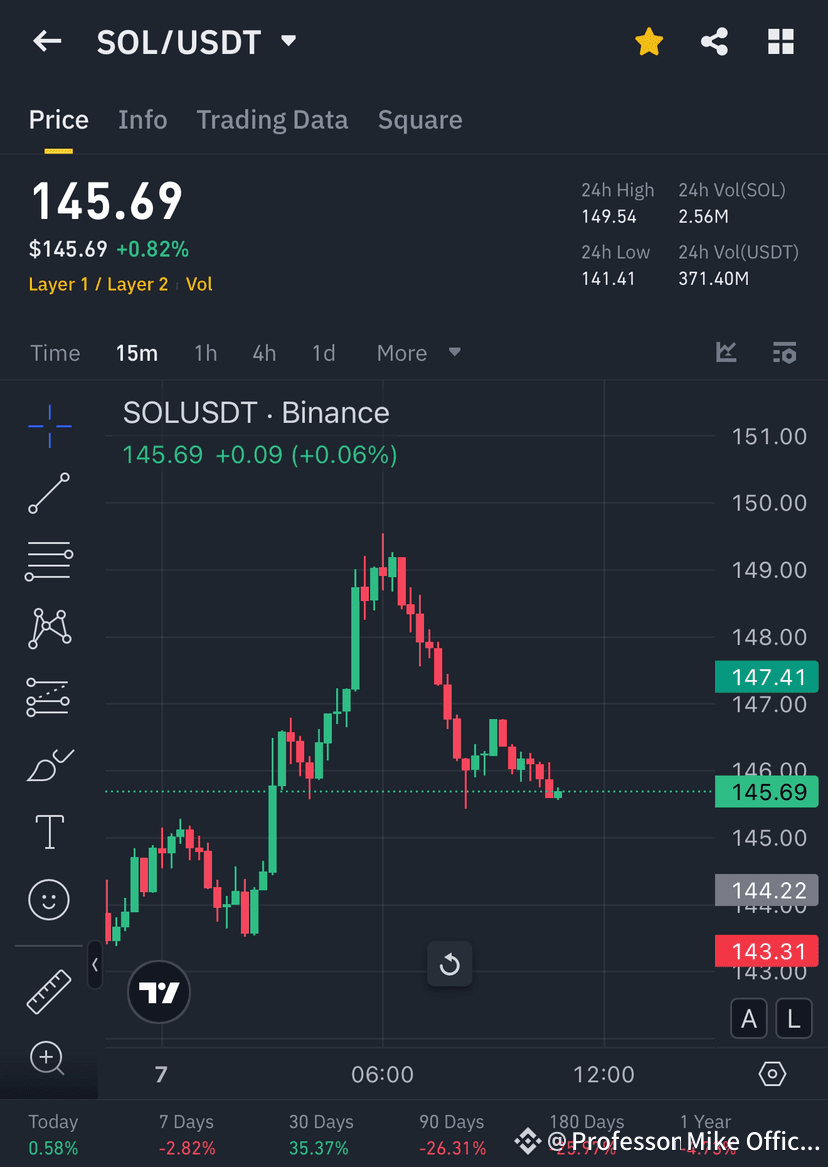The width and height of the screenshot is (828, 1167).
Task: Reset the chart view with refresh button
Action: (x=449, y=963)
